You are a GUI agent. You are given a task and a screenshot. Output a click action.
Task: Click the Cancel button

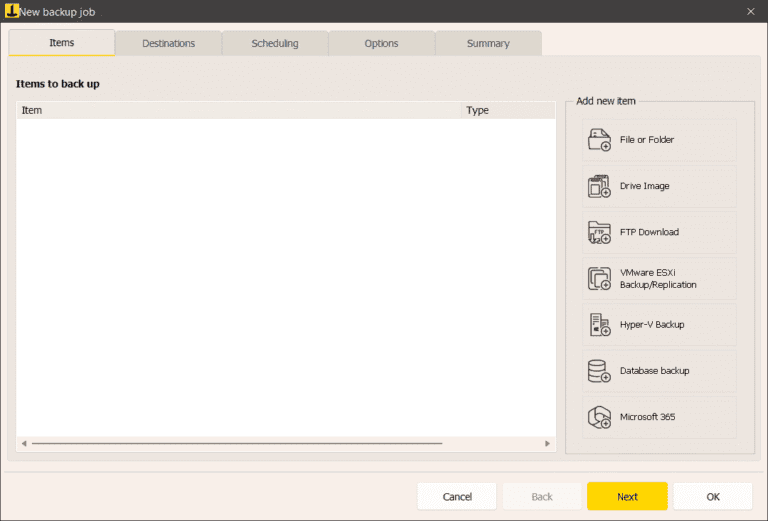point(457,497)
